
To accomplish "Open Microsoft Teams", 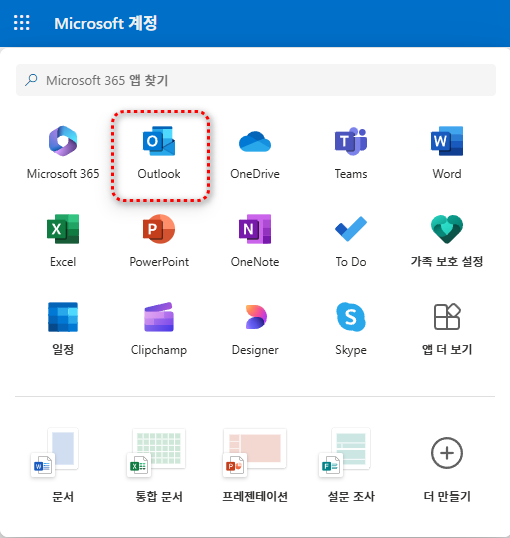I will (x=351, y=153).
